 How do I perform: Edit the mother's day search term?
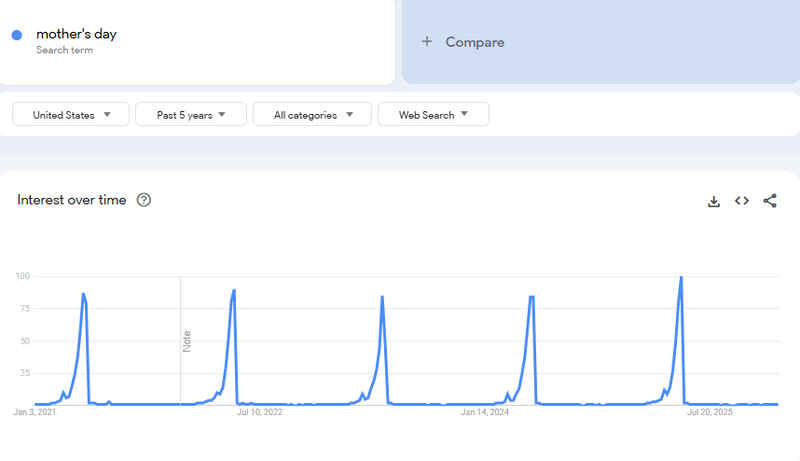pos(77,34)
